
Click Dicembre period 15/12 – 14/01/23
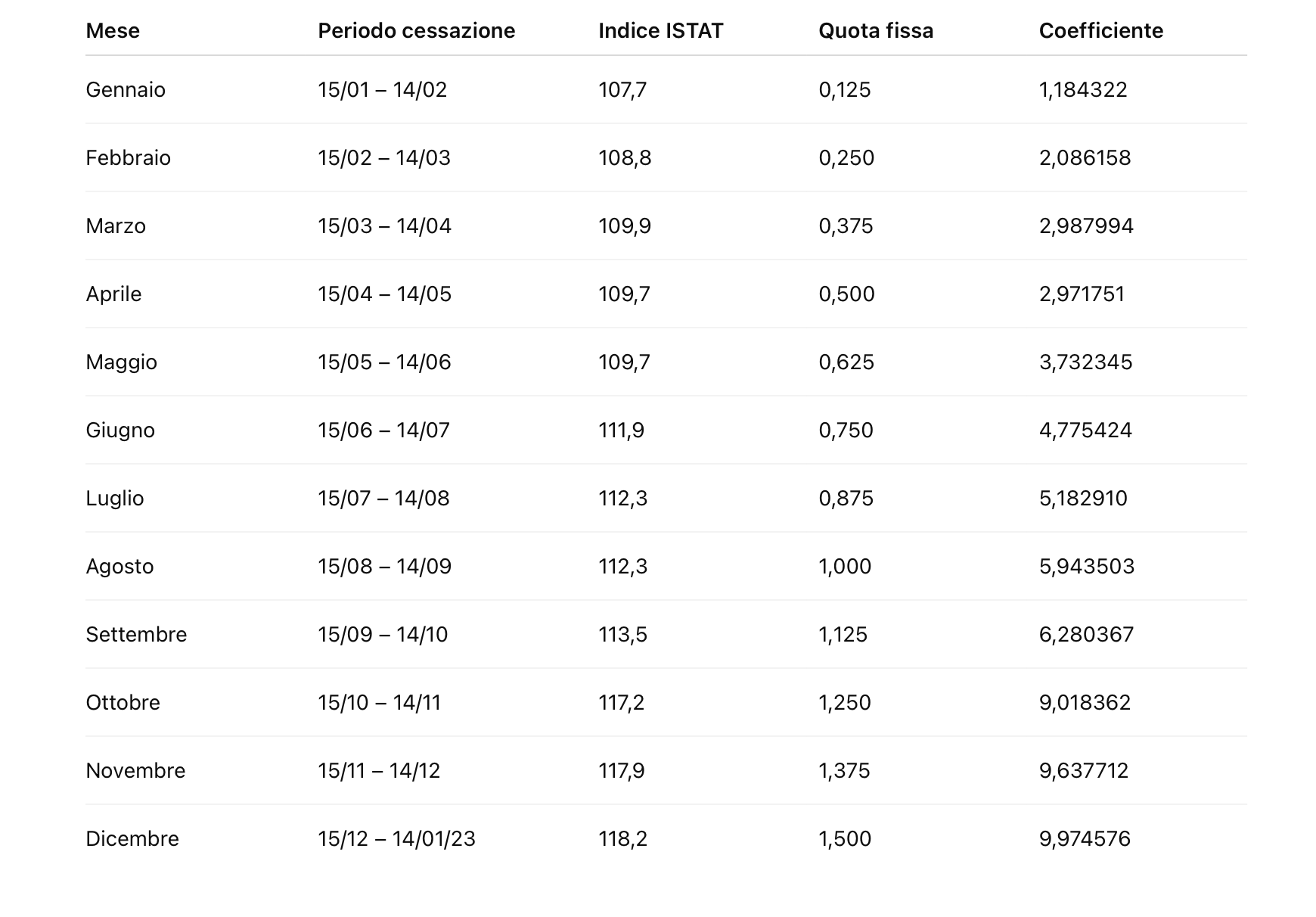pyautogui.click(x=396, y=839)
